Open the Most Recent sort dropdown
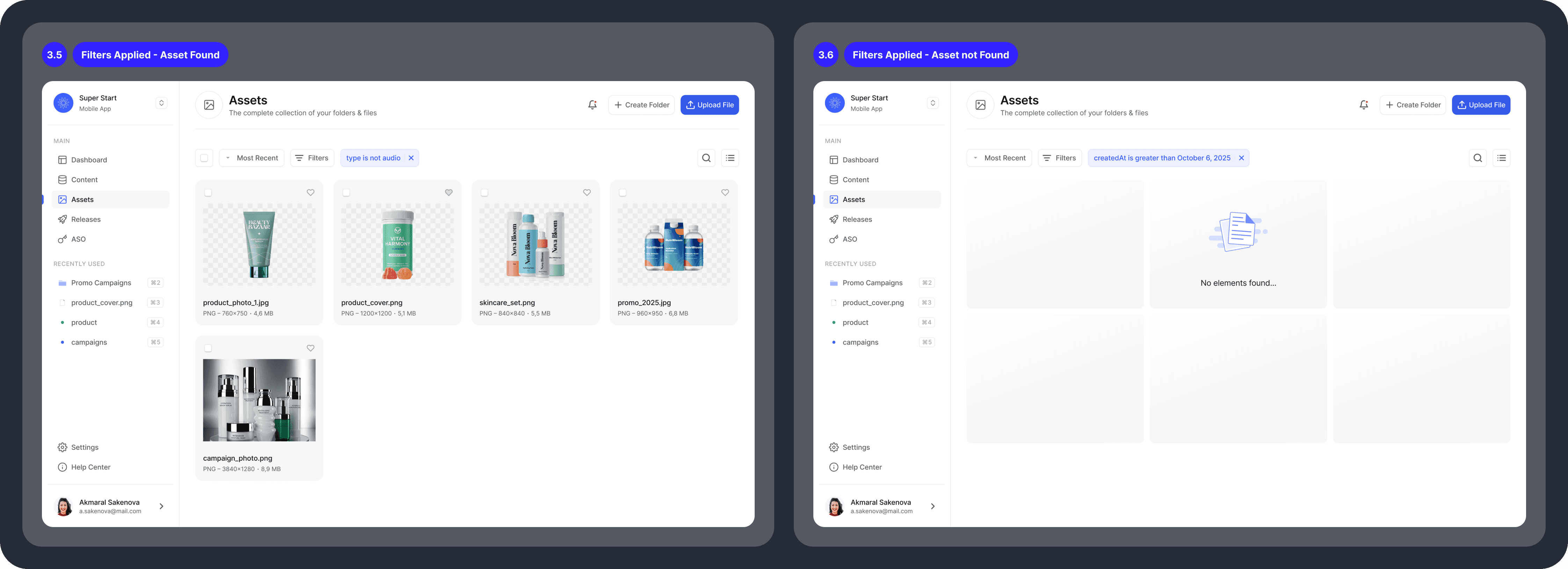Image resolution: width=1568 pixels, height=569 pixels. [252, 157]
